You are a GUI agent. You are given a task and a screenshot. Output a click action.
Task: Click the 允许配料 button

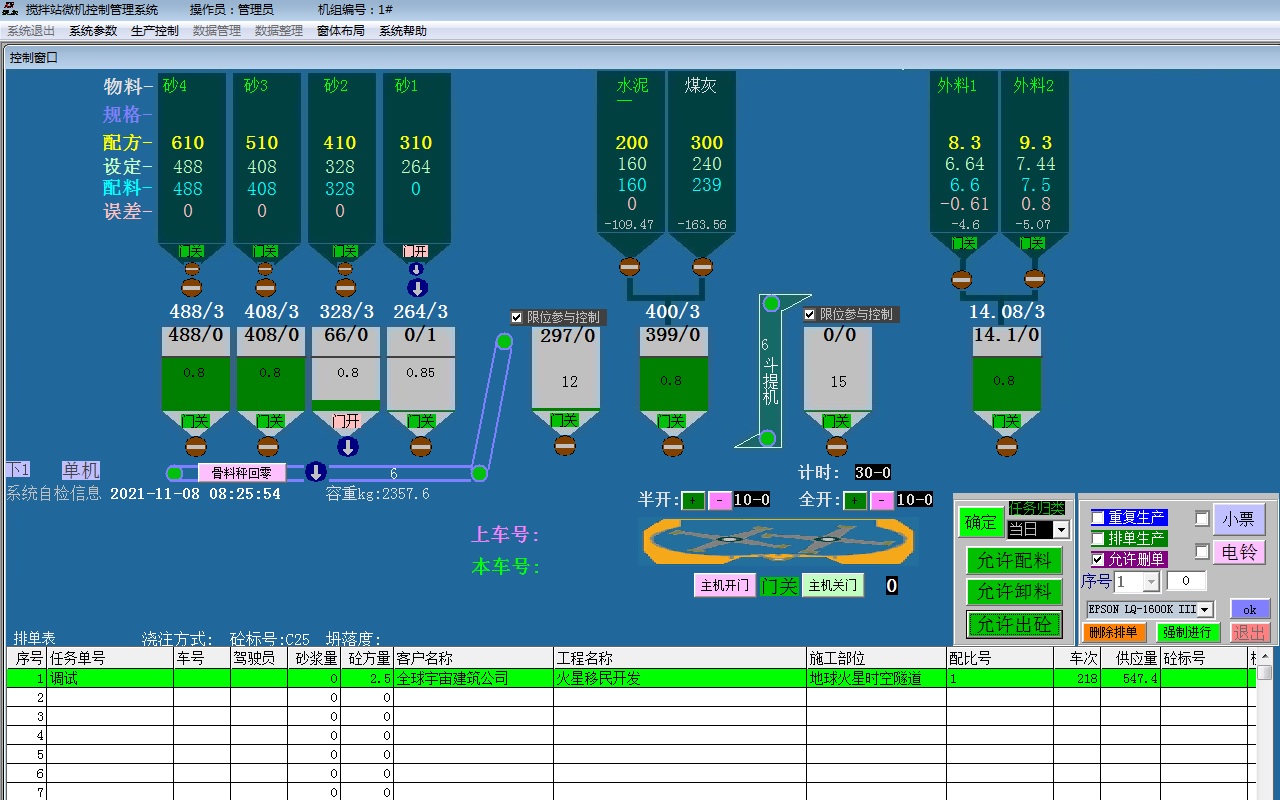click(1014, 561)
